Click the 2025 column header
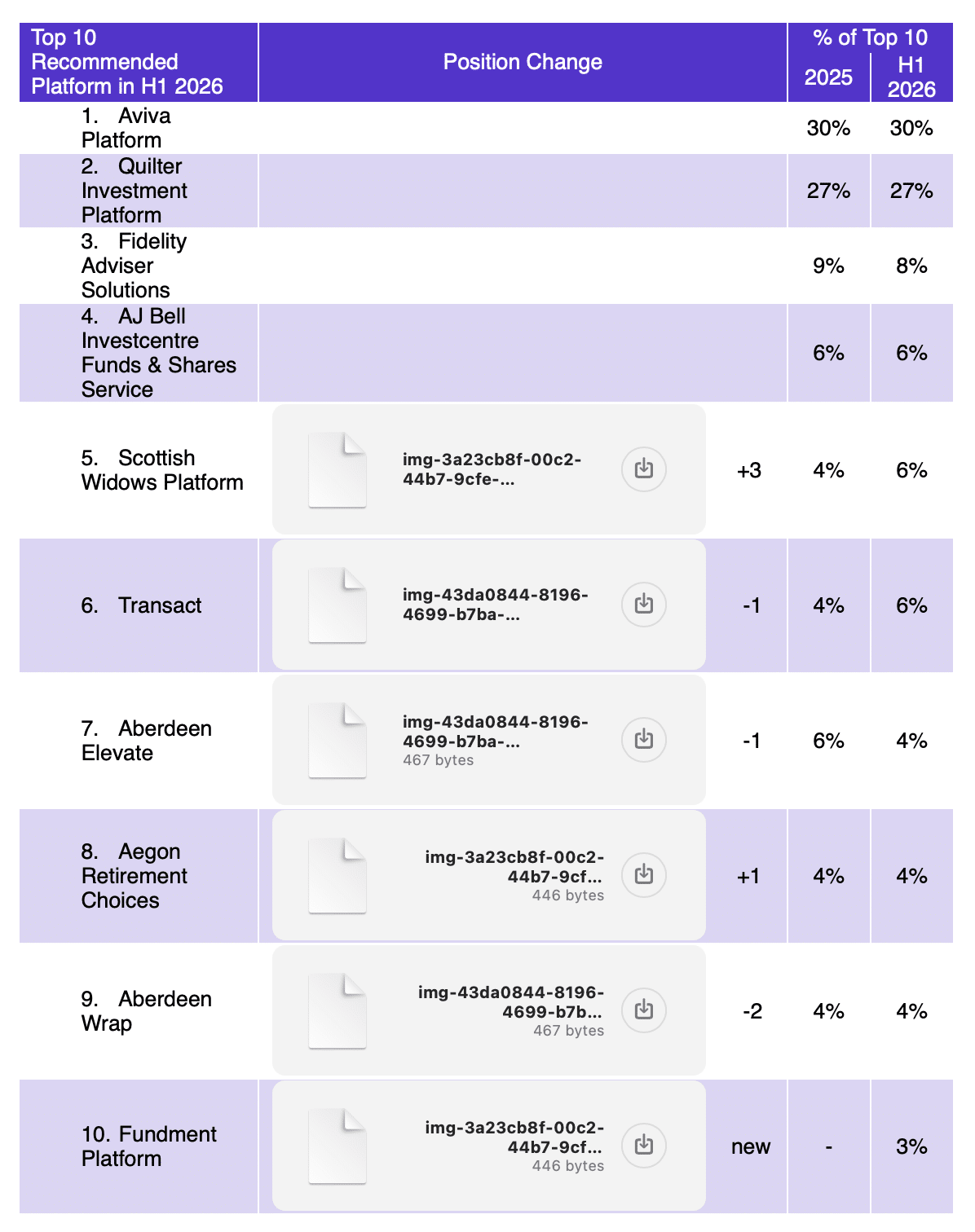The image size is (975, 1232). tap(828, 77)
